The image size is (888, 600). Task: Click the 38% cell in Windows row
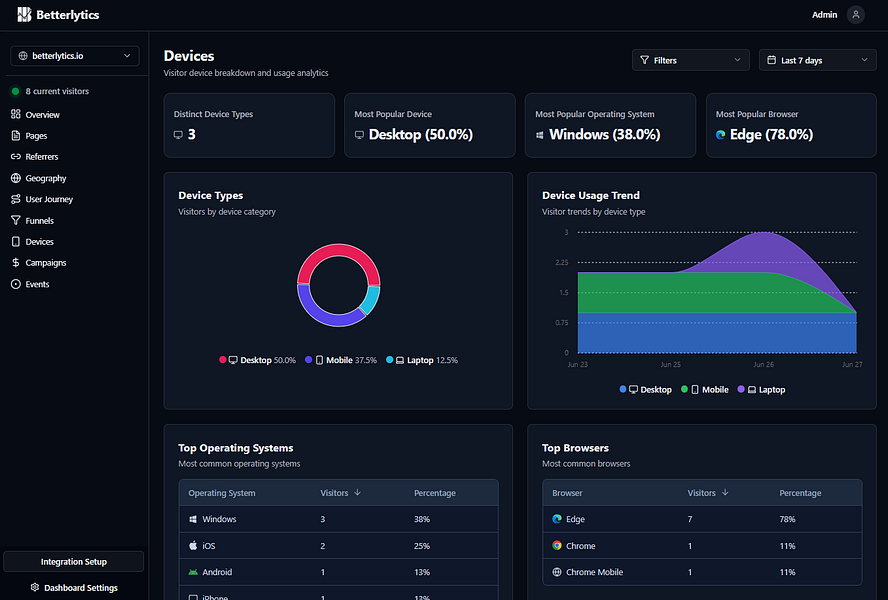pos(421,519)
